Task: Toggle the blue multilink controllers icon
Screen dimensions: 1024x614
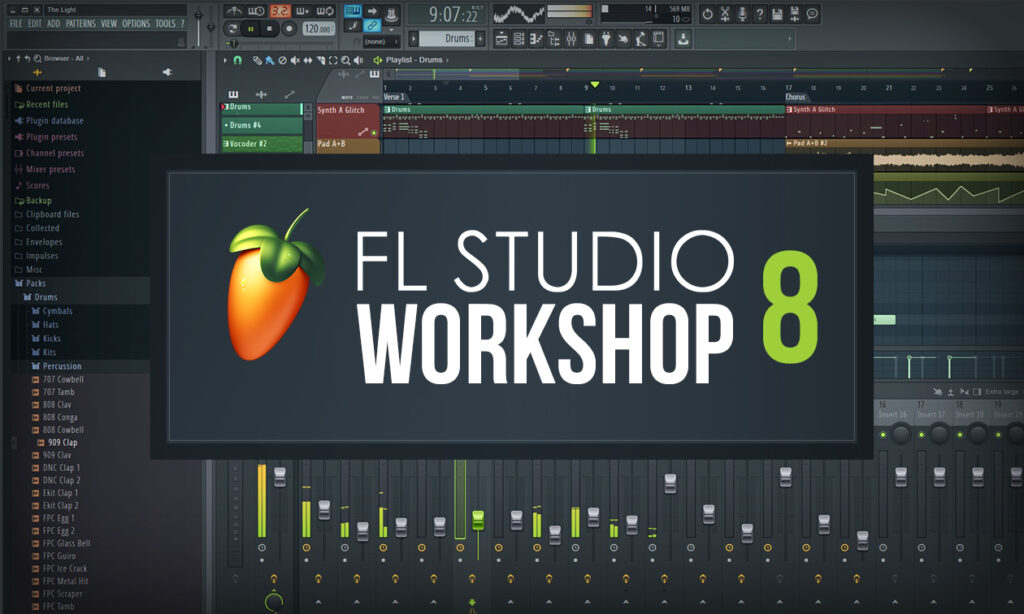Action: 372,26
